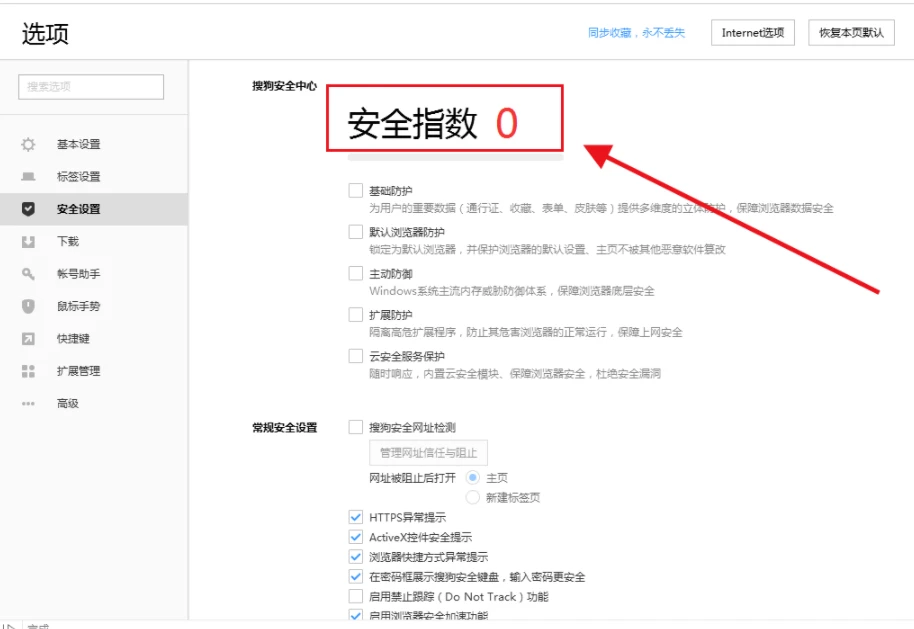This screenshot has height=629, width=914.
Task: Click the grid icon beside 扩展管理
Action: pyautogui.click(x=28, y=371)
